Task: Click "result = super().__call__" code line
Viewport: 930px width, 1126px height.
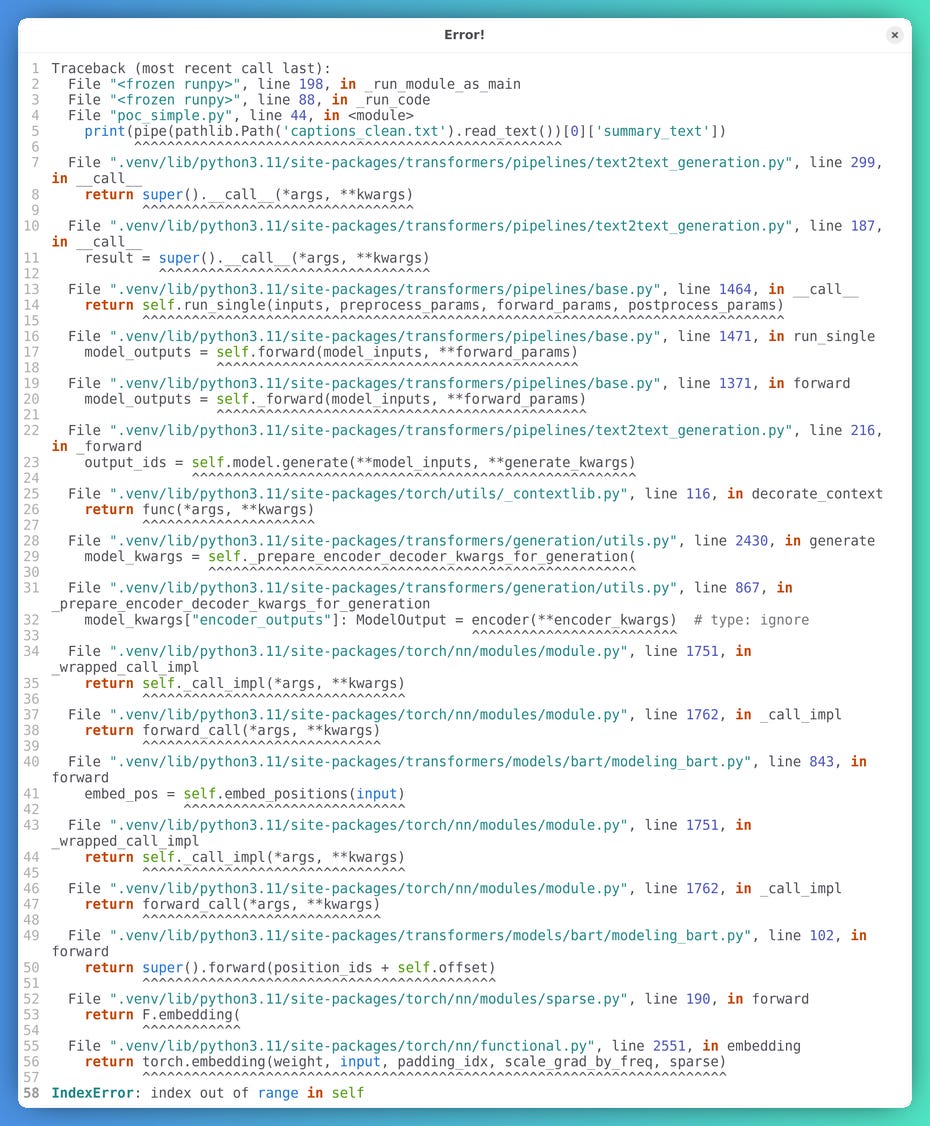Action: 257,258
